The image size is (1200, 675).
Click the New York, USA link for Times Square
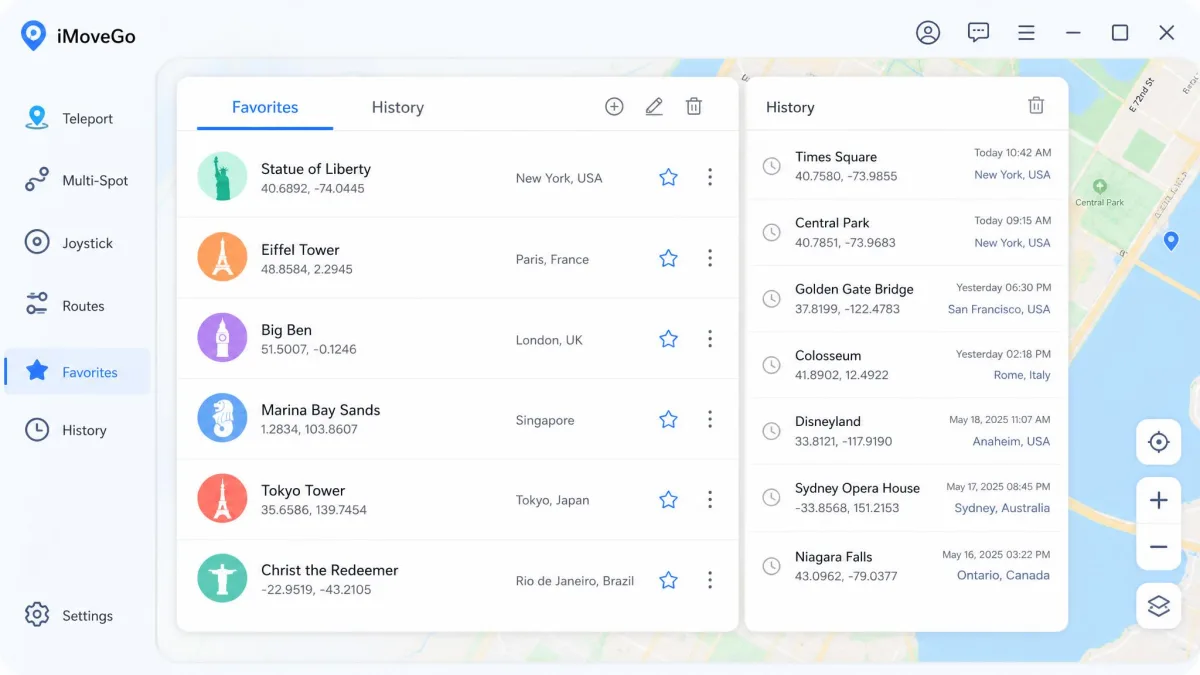1012,175
